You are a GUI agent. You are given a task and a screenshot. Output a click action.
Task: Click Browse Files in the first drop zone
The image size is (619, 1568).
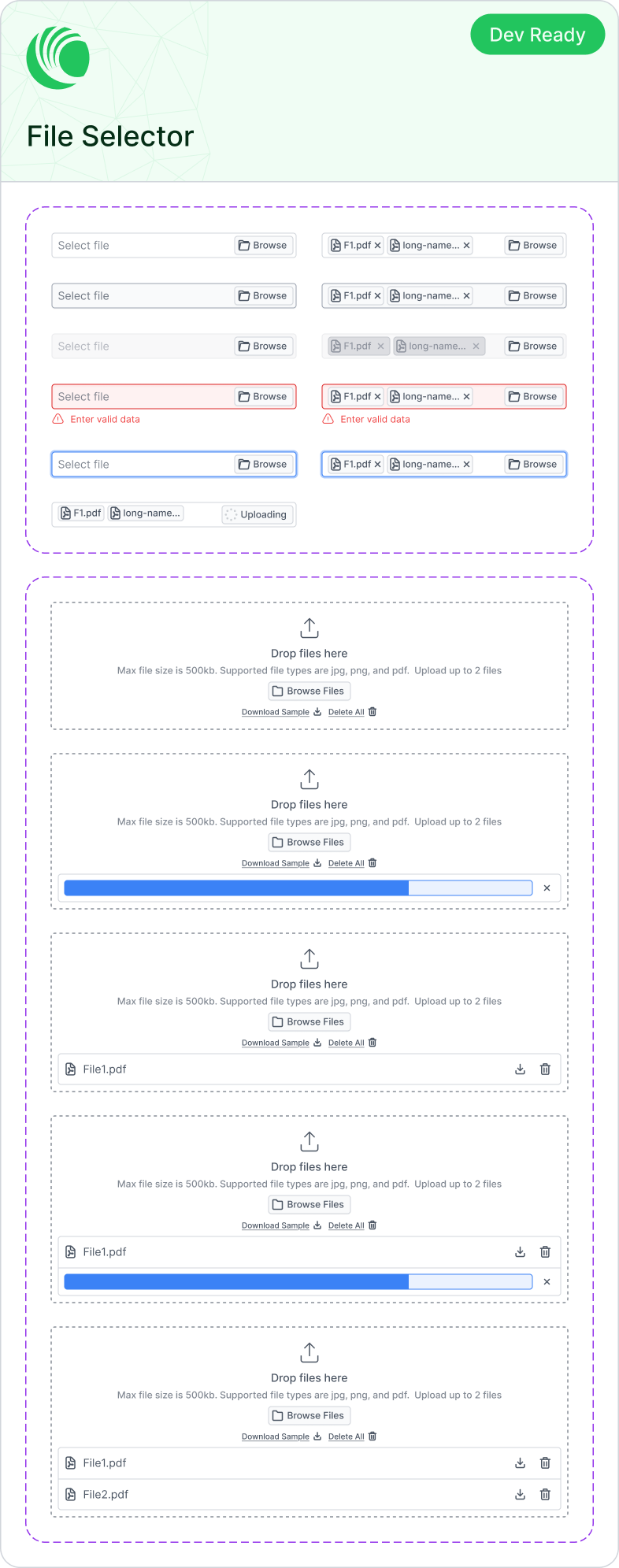click(309, 691)
